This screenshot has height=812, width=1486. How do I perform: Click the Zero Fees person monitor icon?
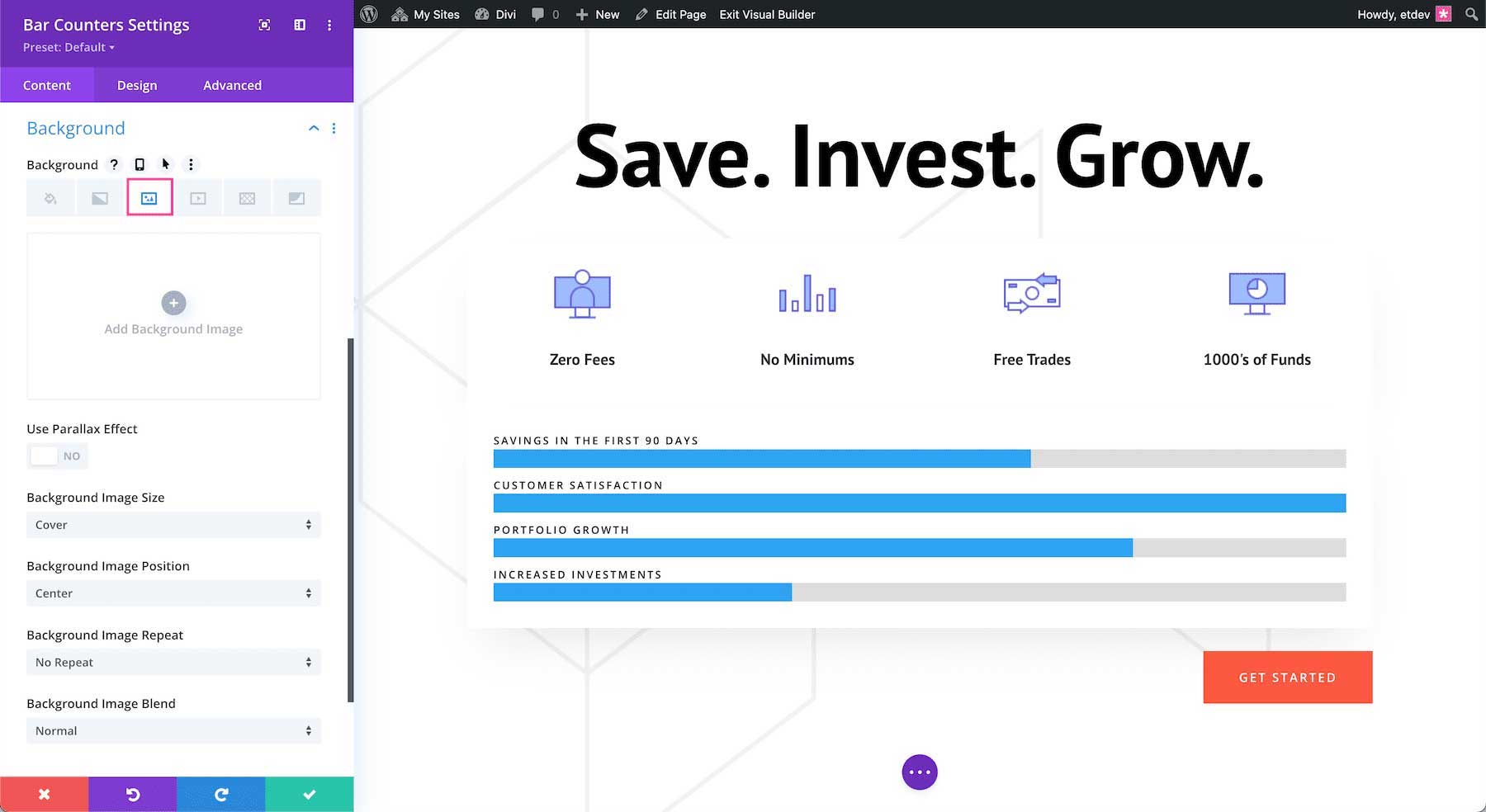[582, 294]
